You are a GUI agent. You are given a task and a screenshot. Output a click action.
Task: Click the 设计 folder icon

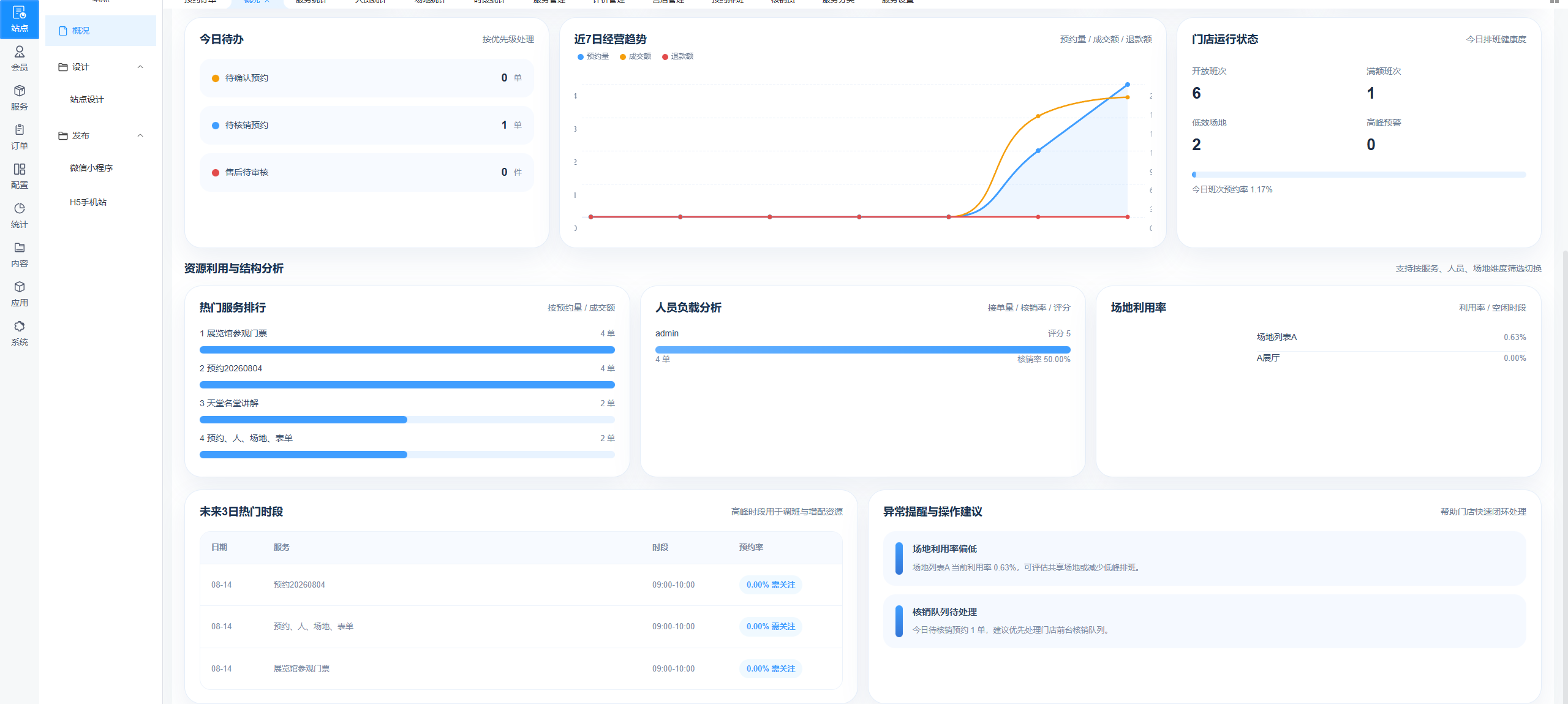coord(62,67)
